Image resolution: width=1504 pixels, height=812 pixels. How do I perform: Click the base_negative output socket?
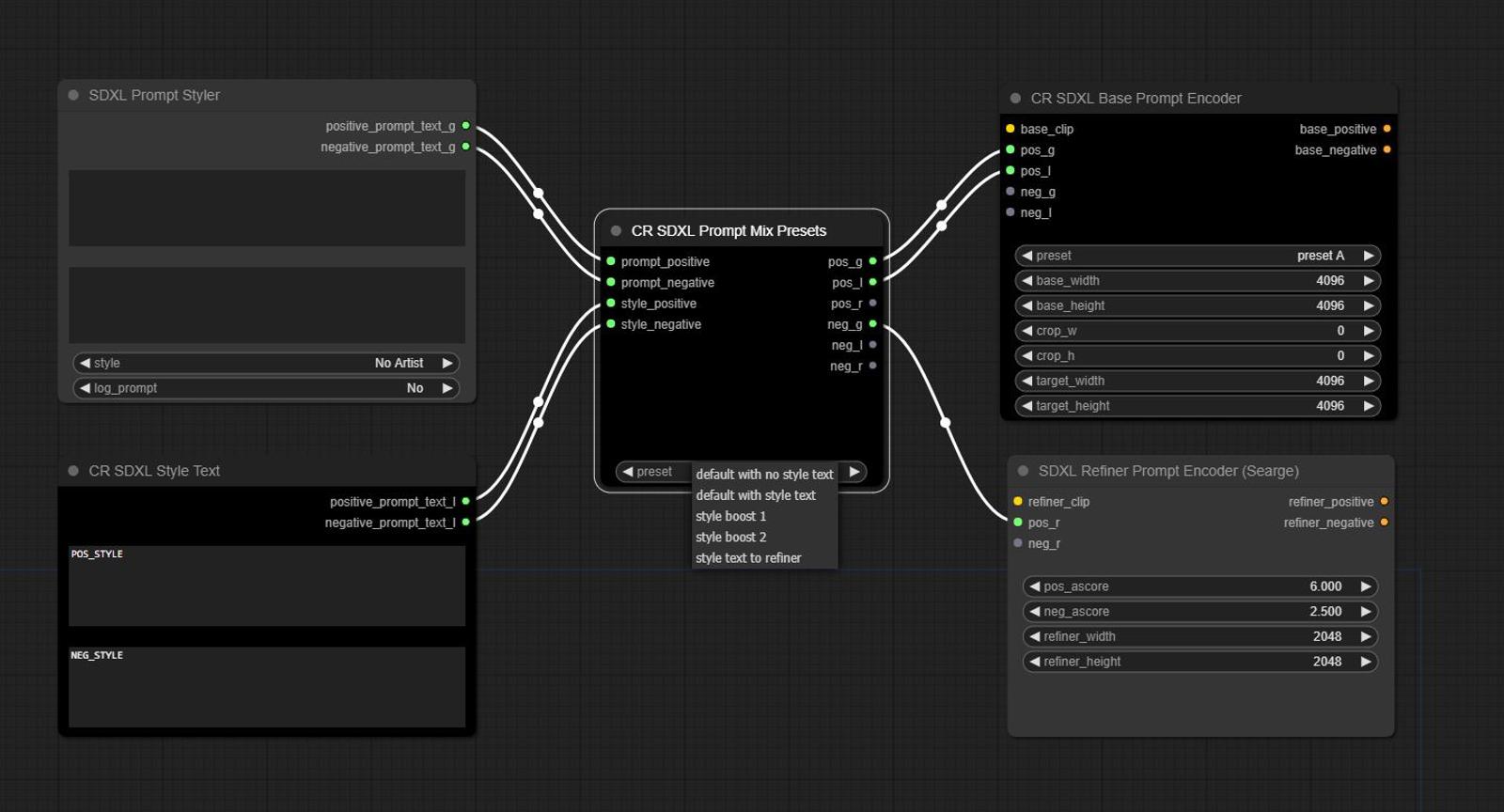[1386, 149]
